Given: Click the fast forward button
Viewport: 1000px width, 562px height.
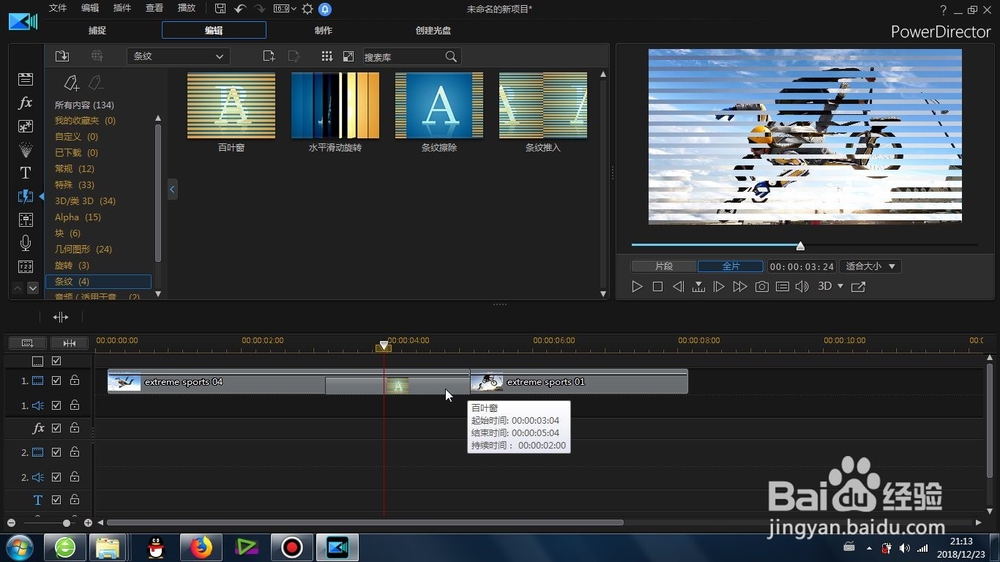Looking at the screenshot, I should pyautogui.click(x=740, y=286).
